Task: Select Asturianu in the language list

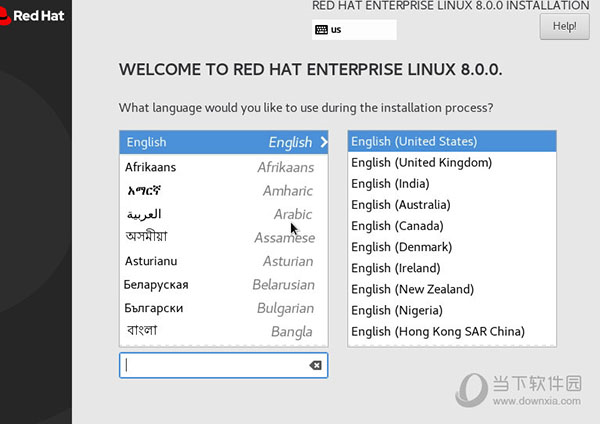Action: pyautogui.click(x=223, y=261)
